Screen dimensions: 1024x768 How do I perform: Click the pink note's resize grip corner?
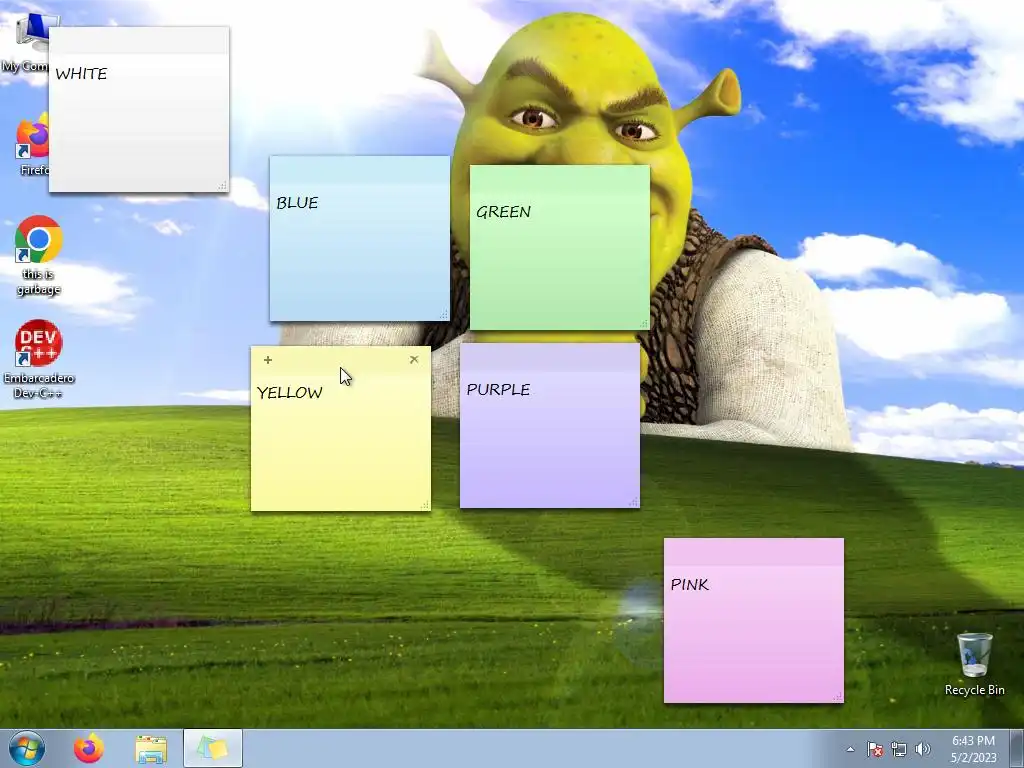pos(837,697)
